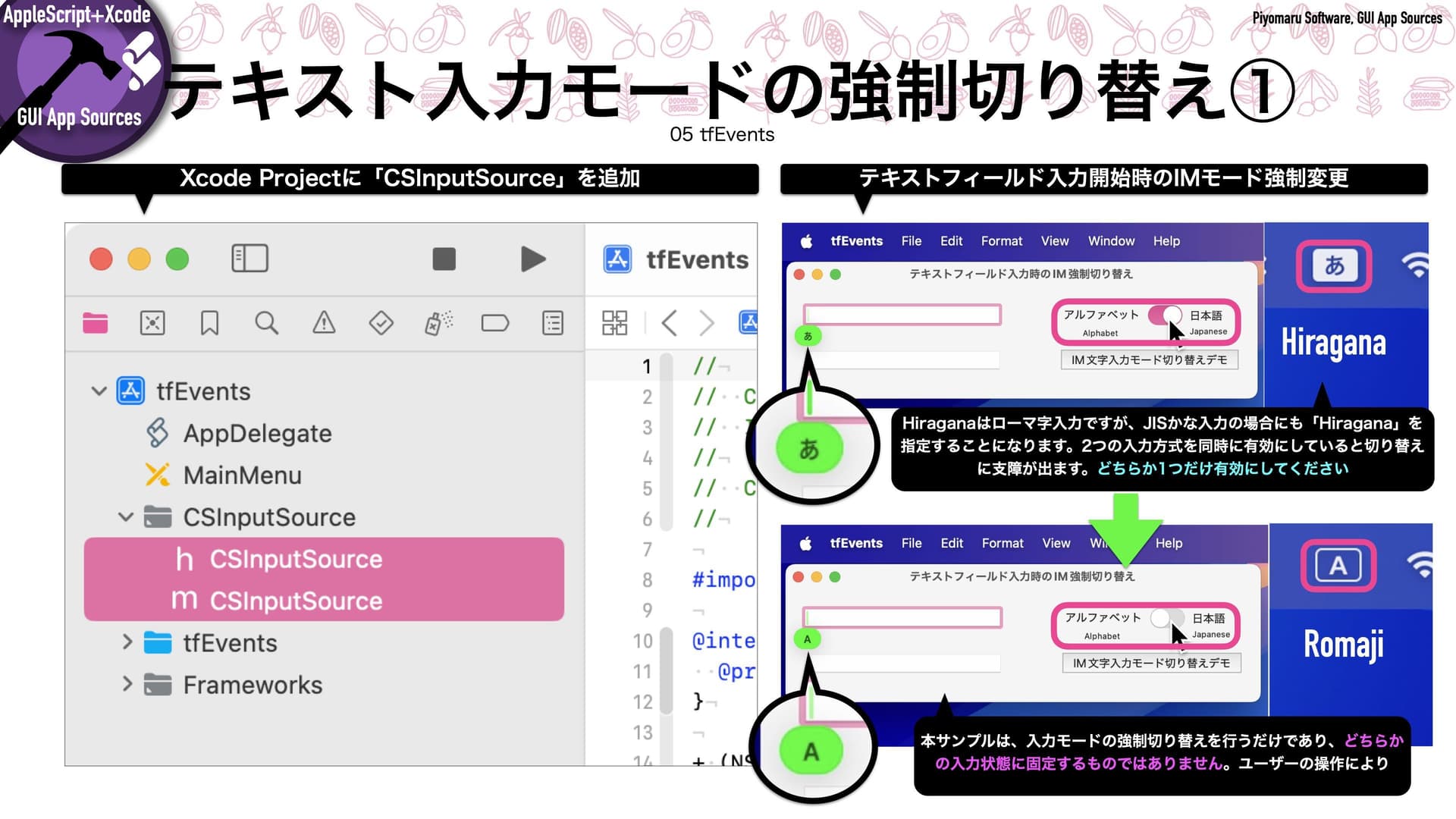Open the Breakpoint navigator icon
The height and width of the screenshot is (819, 1456).
(495, 324)
